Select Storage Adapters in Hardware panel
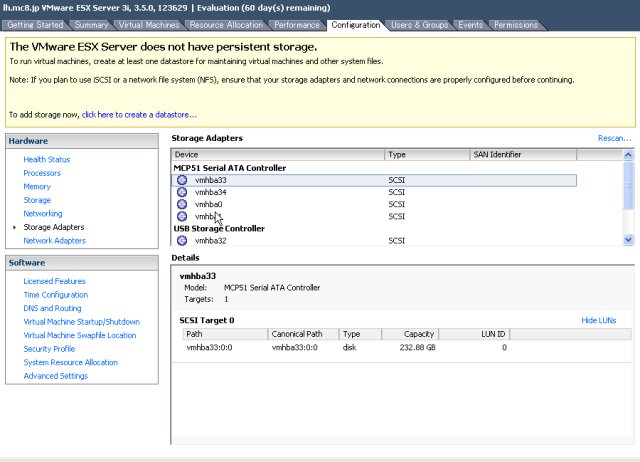Viewport: 640px width, 462px height. (53, 227)
